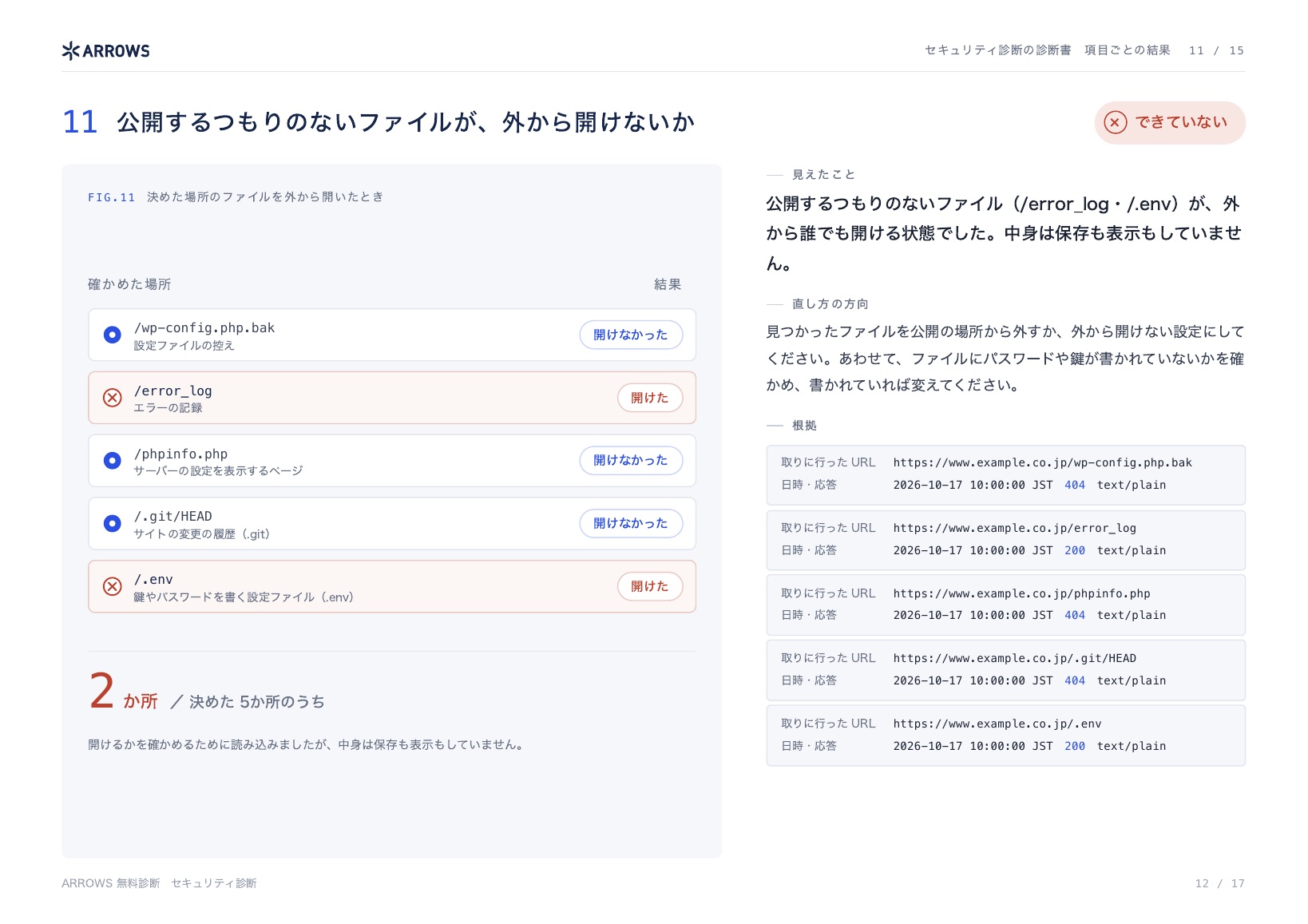Select the /.env file name in the list
Viewport: 1308px width, 924px height.
153,579
